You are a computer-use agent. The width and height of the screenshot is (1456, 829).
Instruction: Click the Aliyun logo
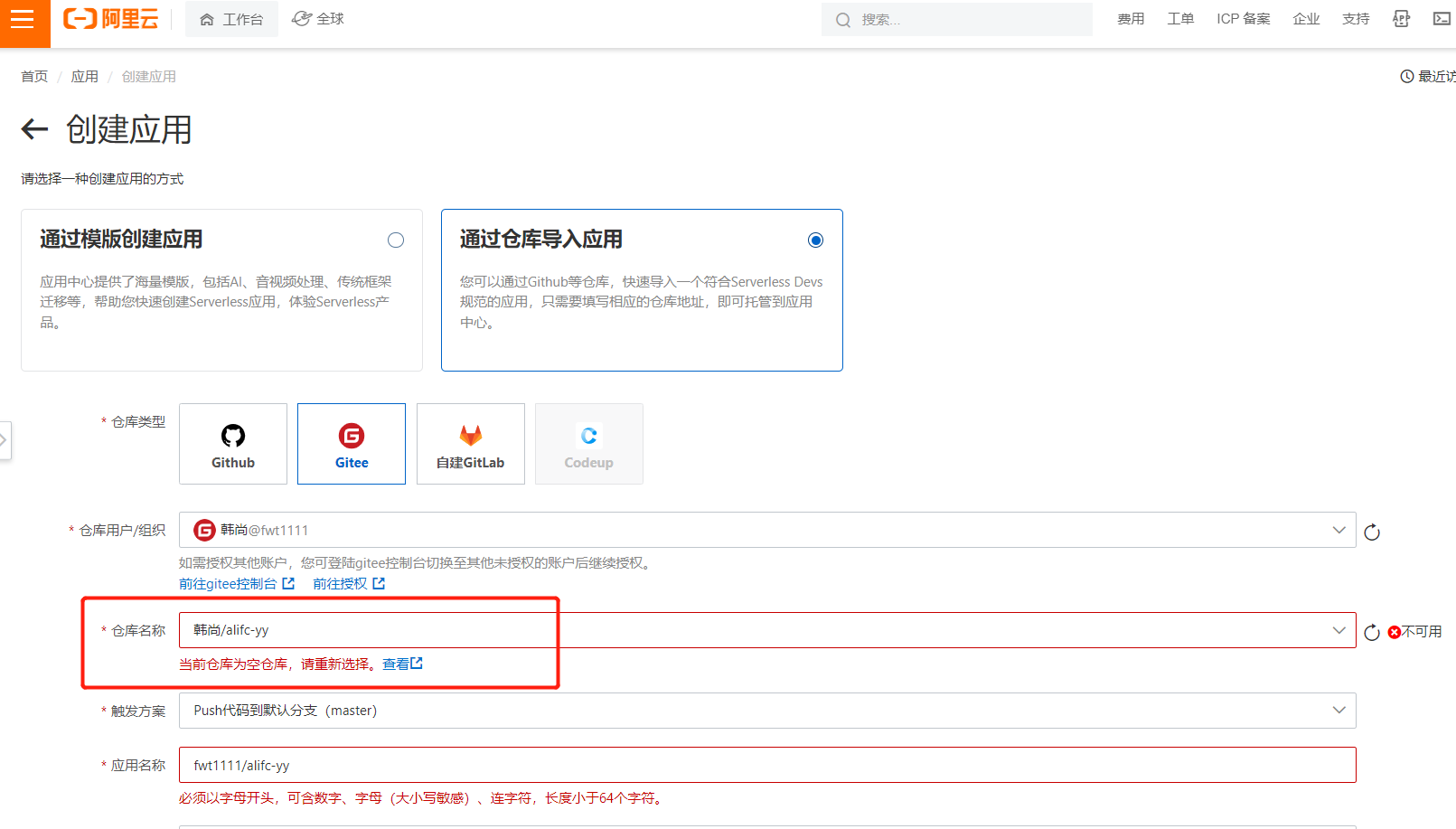pyautogui.click(x=111, y=19)
